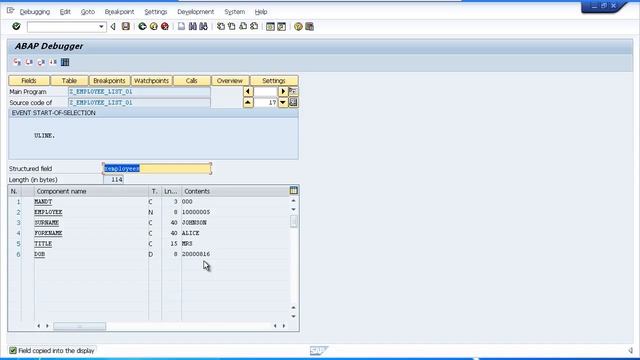Open the Debugging menu

coord(35,12)
